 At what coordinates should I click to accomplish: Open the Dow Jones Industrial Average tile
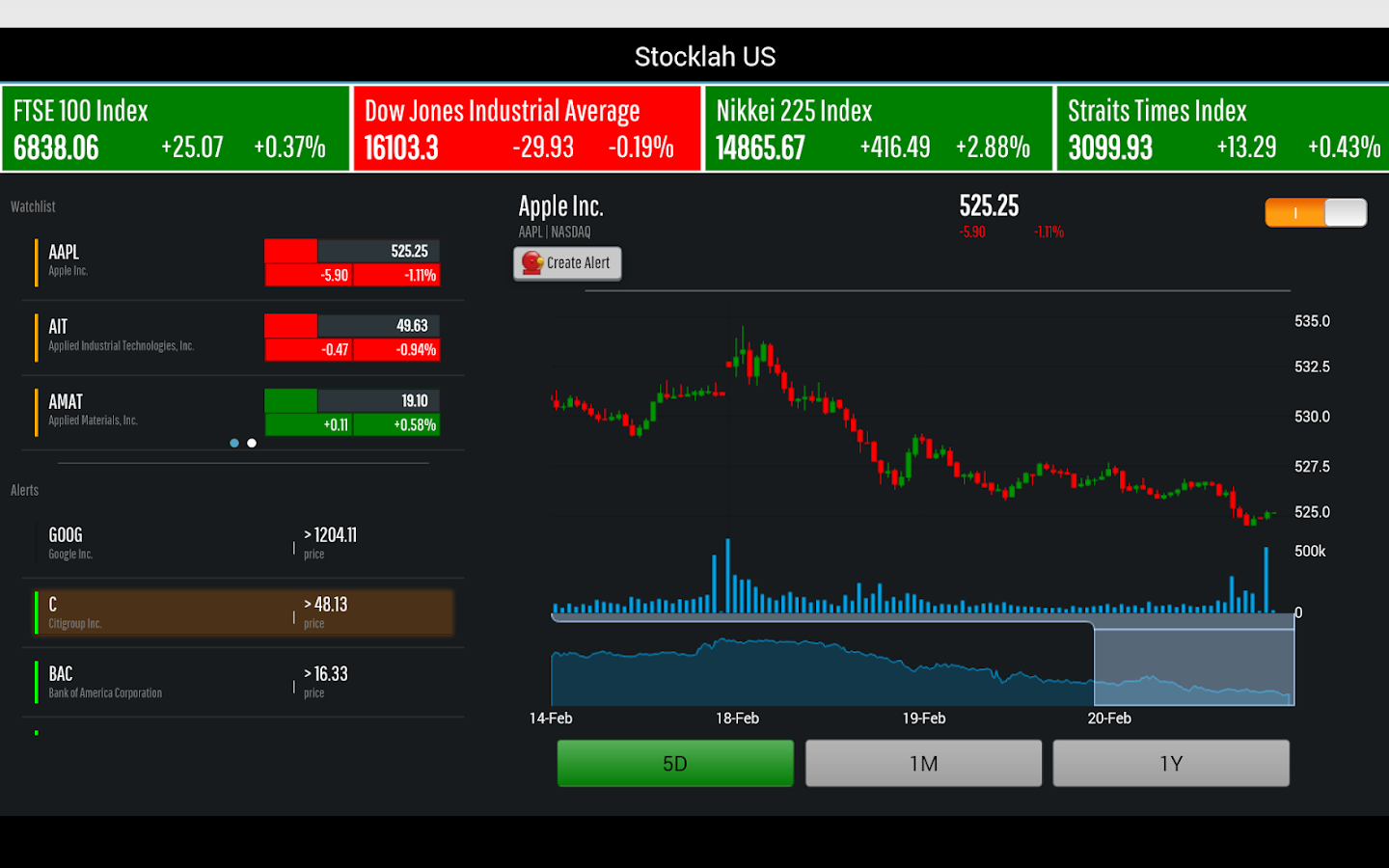pyautogui.click(x=527, y=128)
